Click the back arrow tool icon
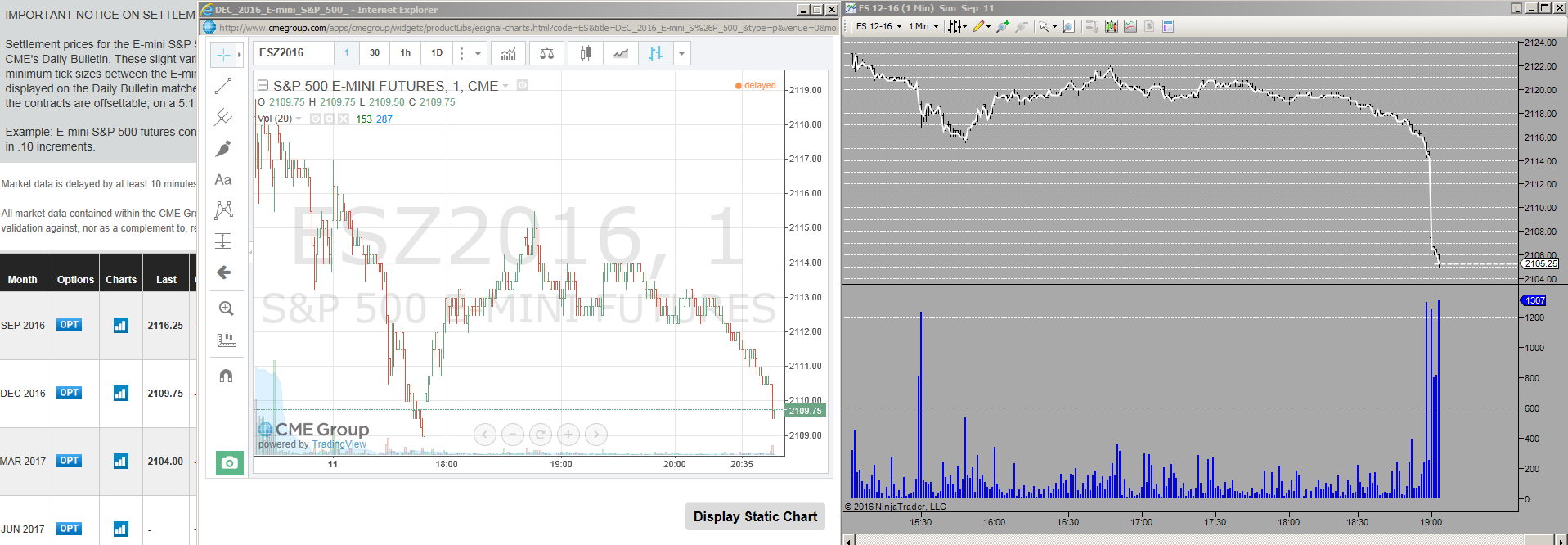The width and height of the screenshot is (1568, 545). (223, 272)
